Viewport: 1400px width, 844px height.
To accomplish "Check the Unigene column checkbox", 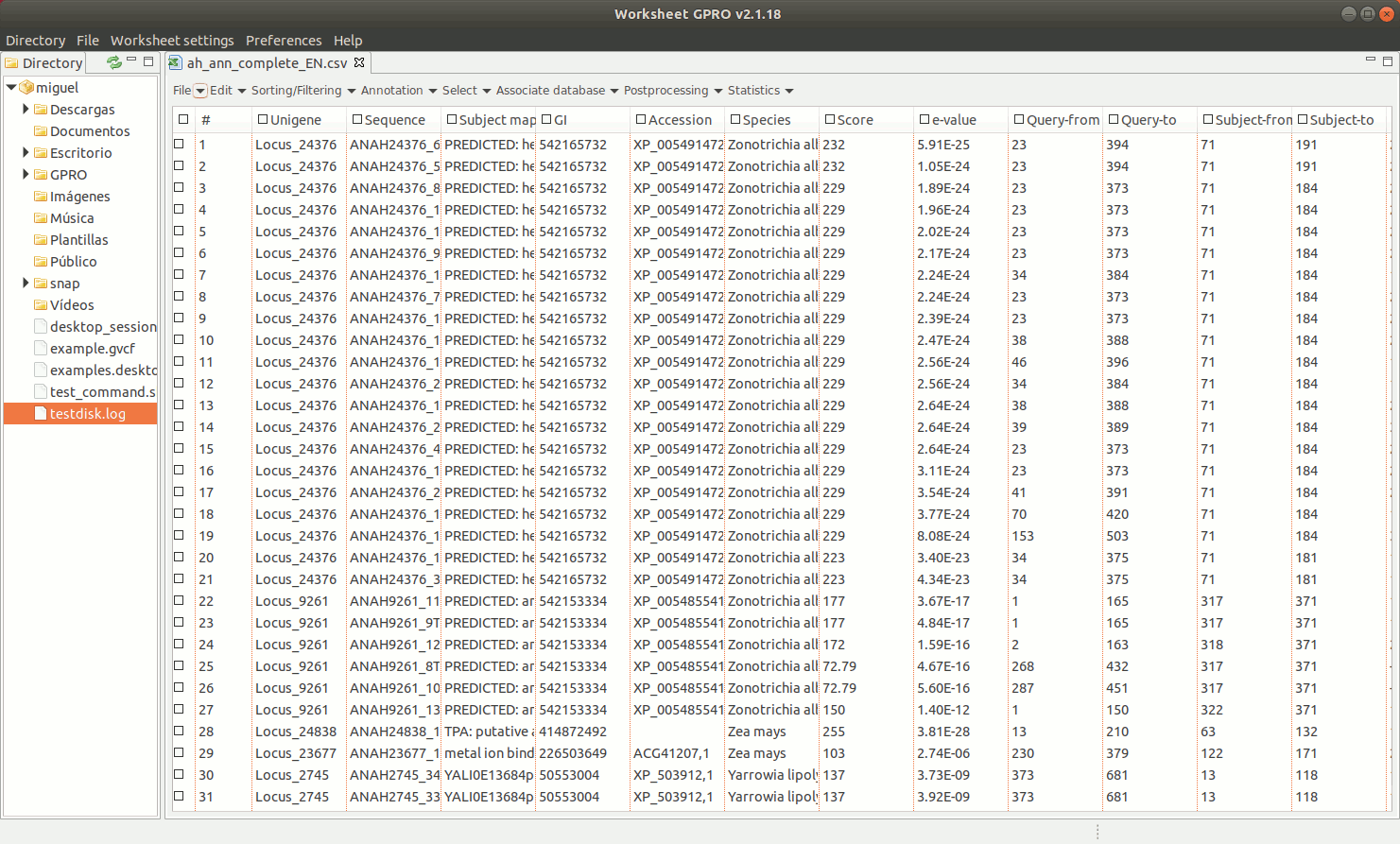I will (263, 120).
